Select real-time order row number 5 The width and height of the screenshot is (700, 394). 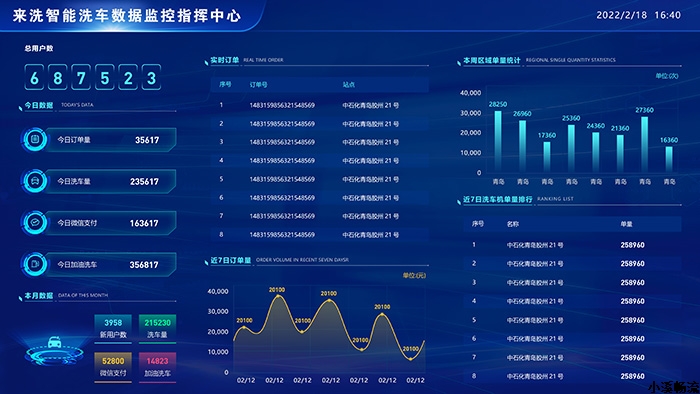point(319,179)
